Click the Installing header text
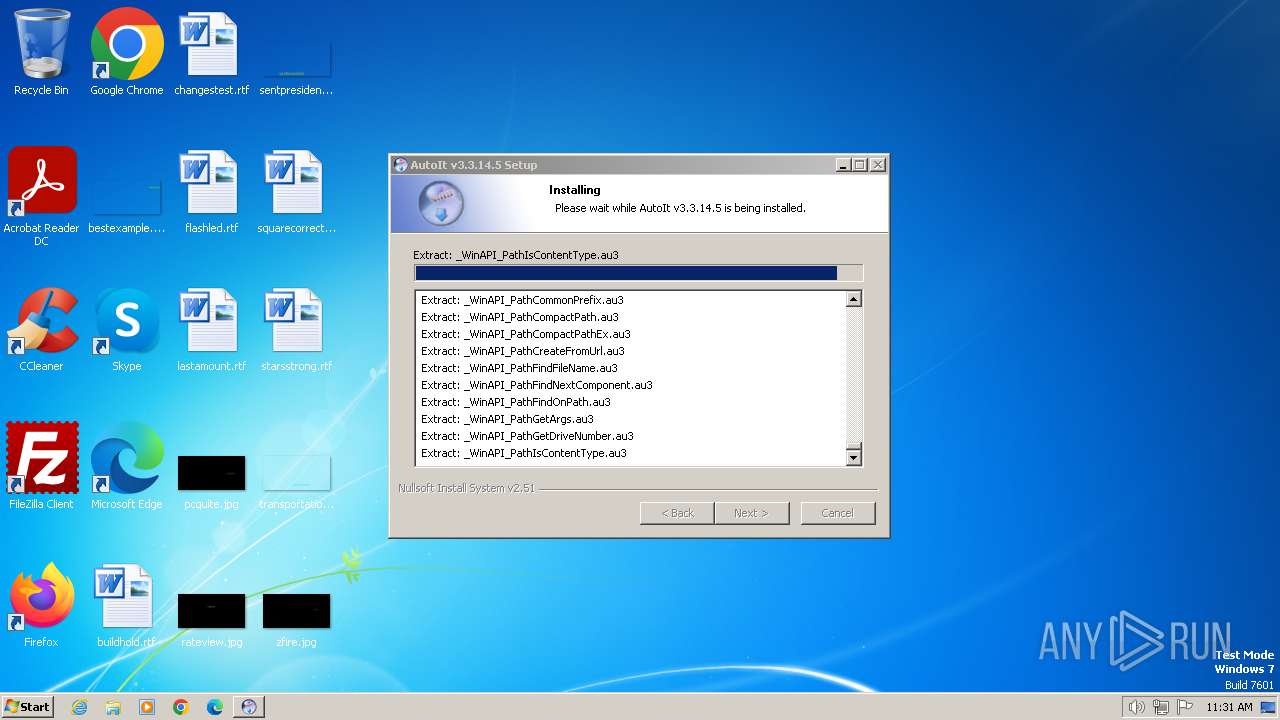Screen dimensions: 1280x720 tap(575, 190)
